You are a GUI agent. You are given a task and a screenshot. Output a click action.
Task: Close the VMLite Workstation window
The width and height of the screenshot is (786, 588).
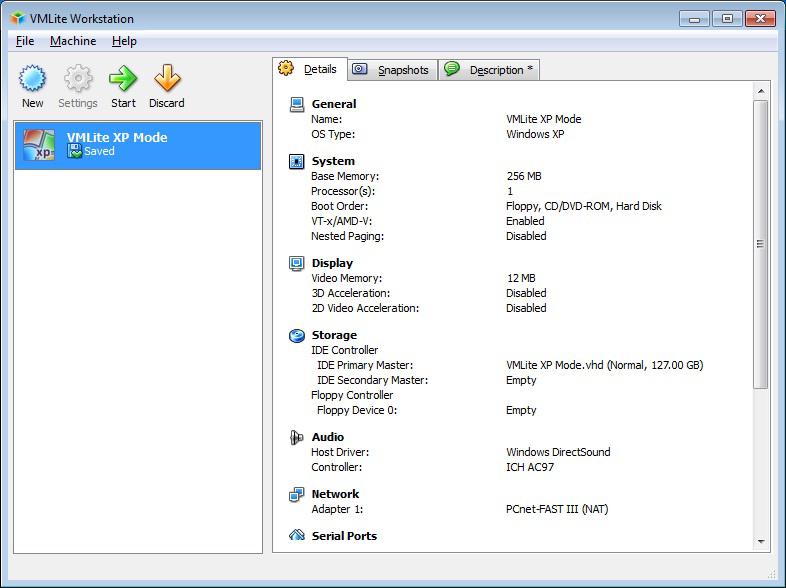[x=760, y=19]
